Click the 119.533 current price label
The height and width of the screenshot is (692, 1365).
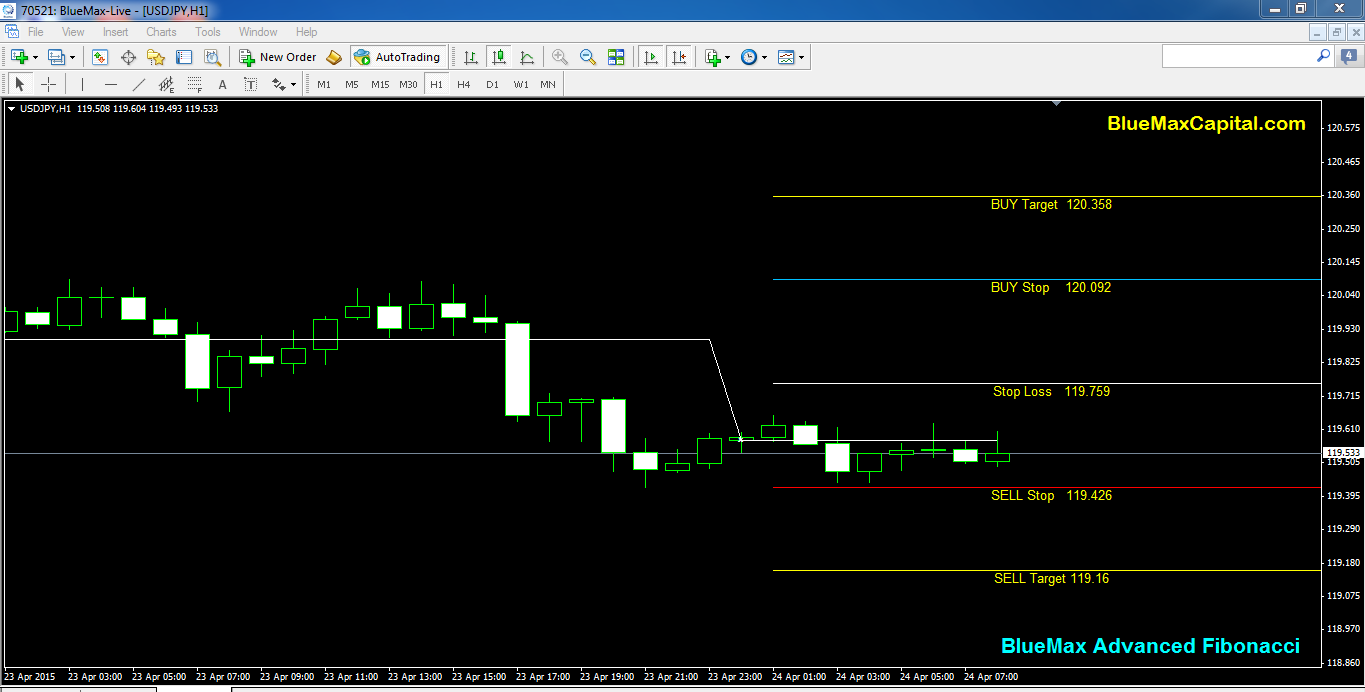pos(1343,452)
